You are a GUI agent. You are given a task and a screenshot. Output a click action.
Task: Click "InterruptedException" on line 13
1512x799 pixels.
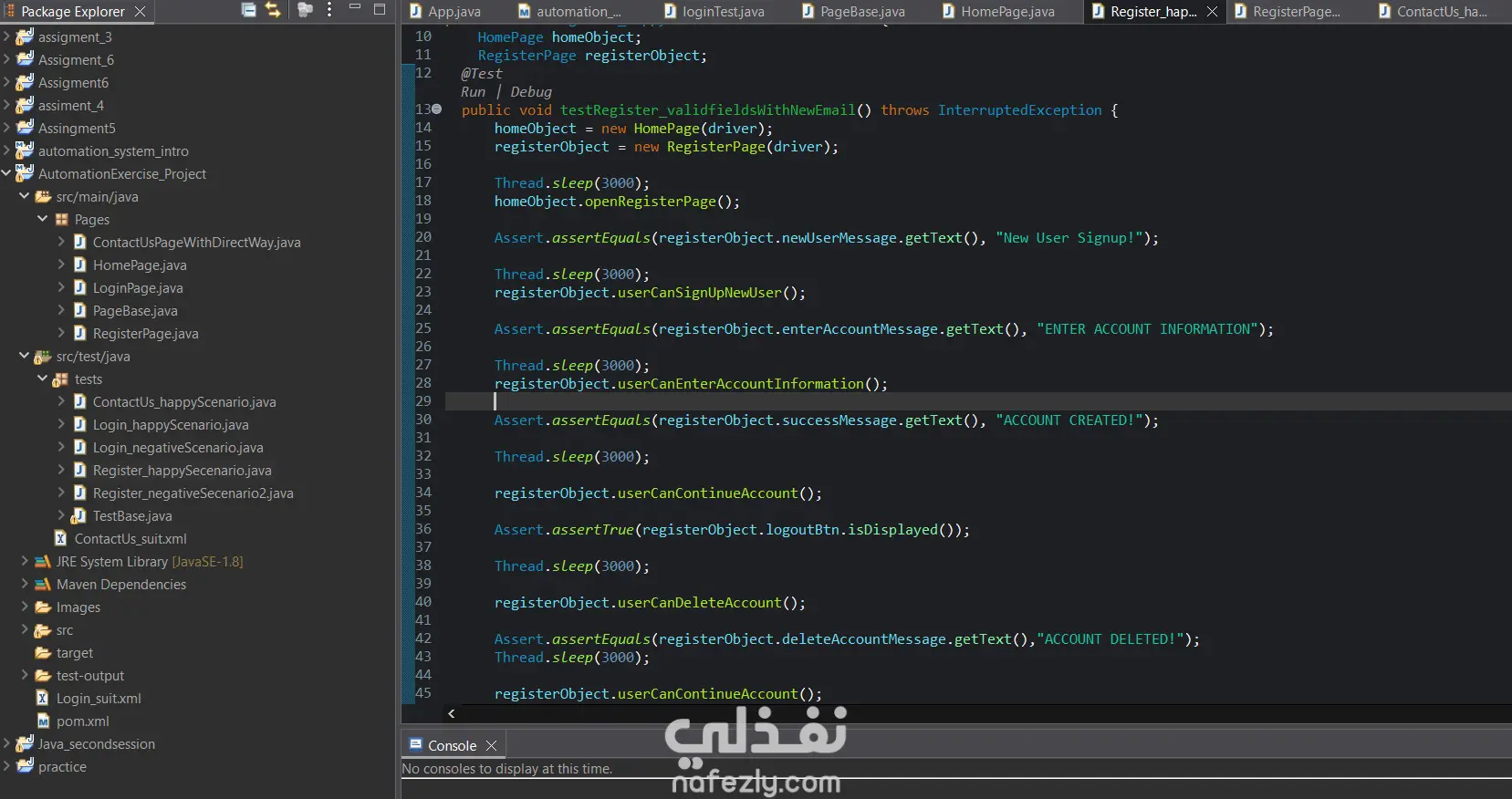(x=1020, y=109)
